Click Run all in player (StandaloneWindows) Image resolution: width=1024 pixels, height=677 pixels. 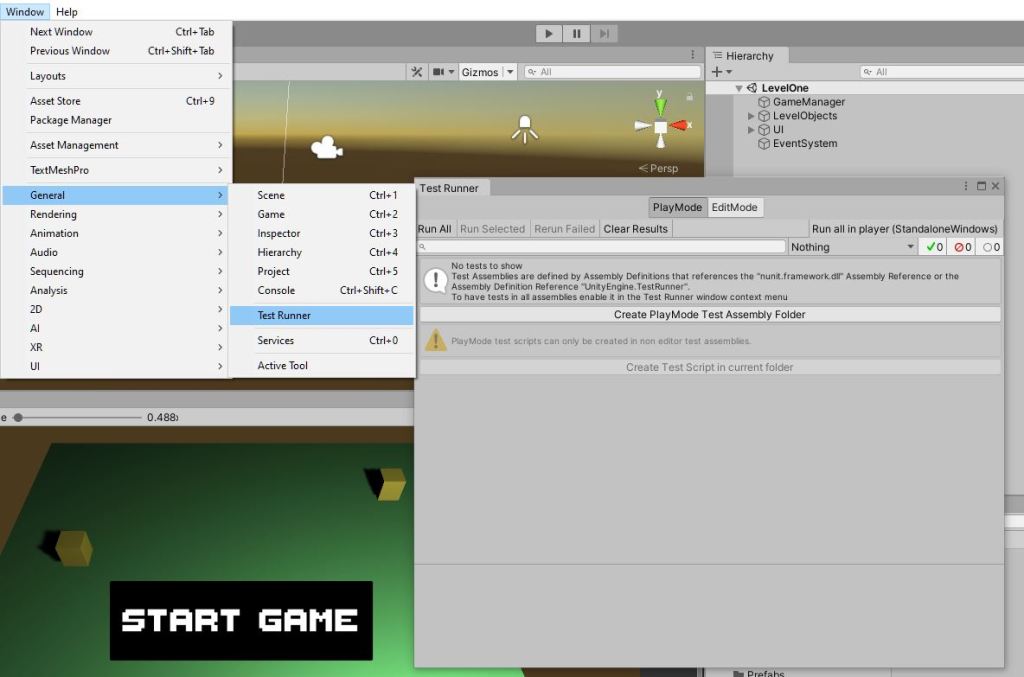[904, 229]
